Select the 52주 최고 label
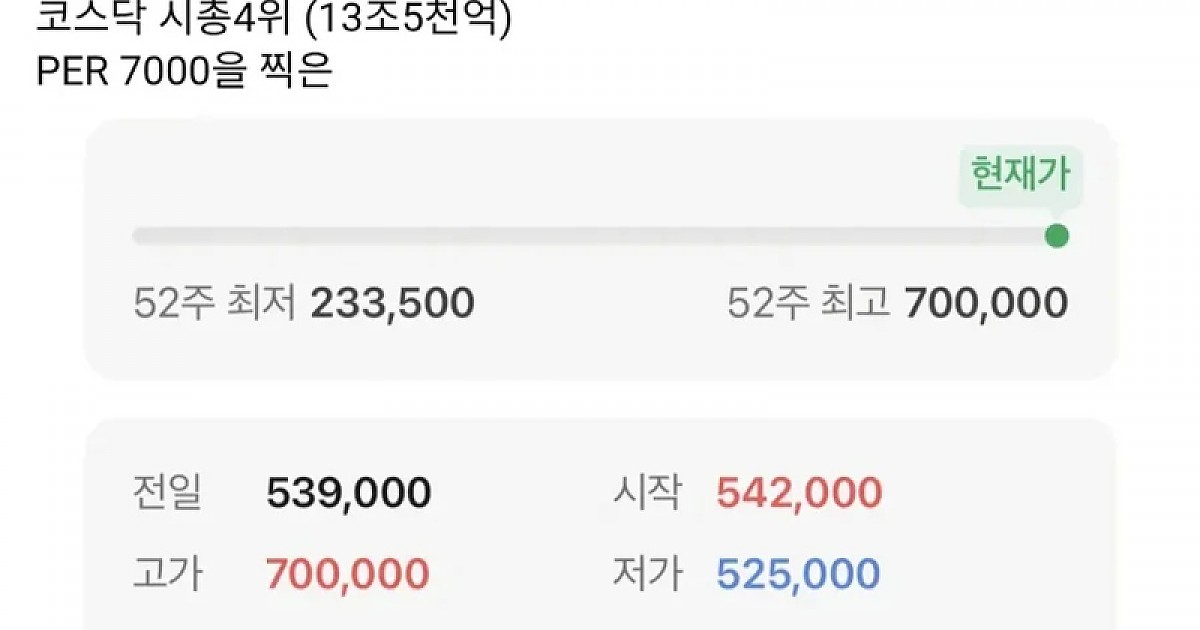 808,303
